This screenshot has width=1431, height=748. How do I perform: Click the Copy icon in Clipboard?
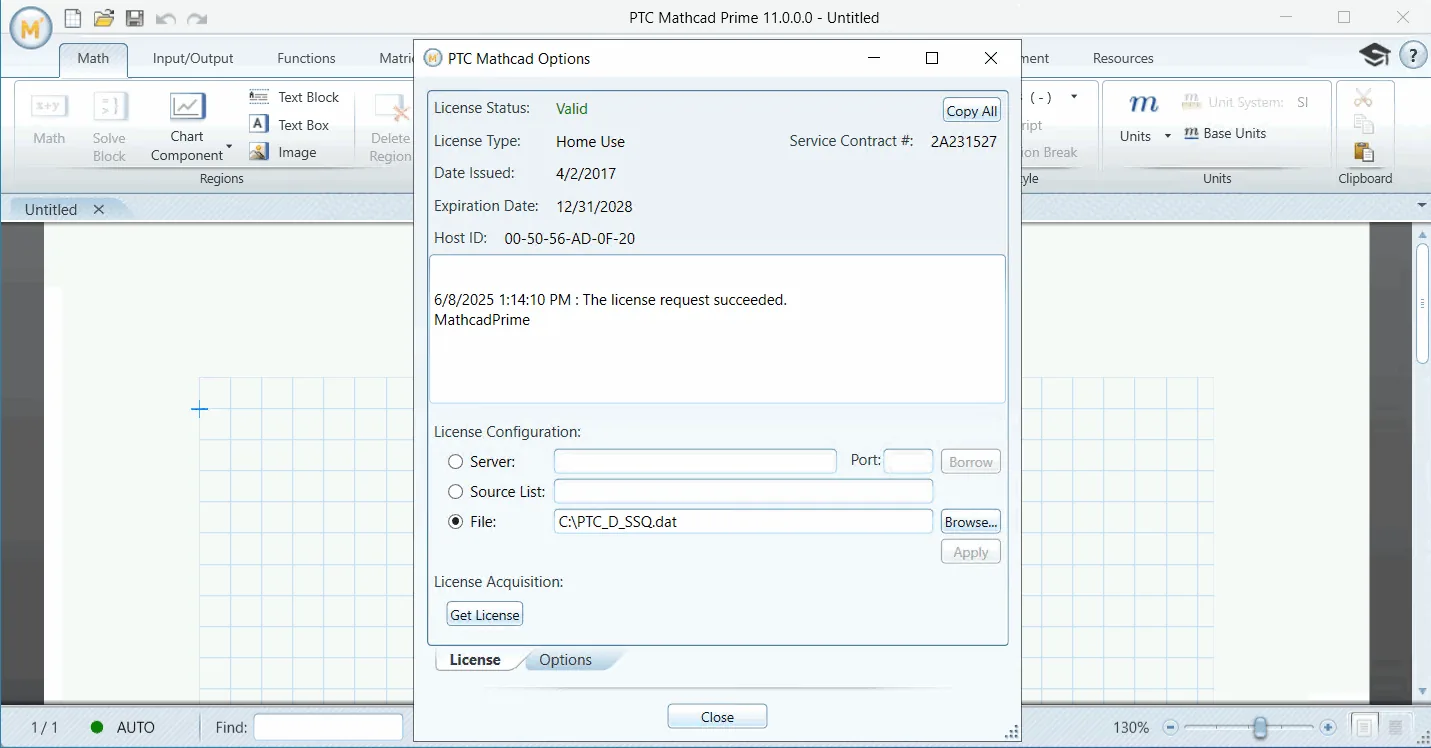pyautogui.click(x=1363, y=125)
